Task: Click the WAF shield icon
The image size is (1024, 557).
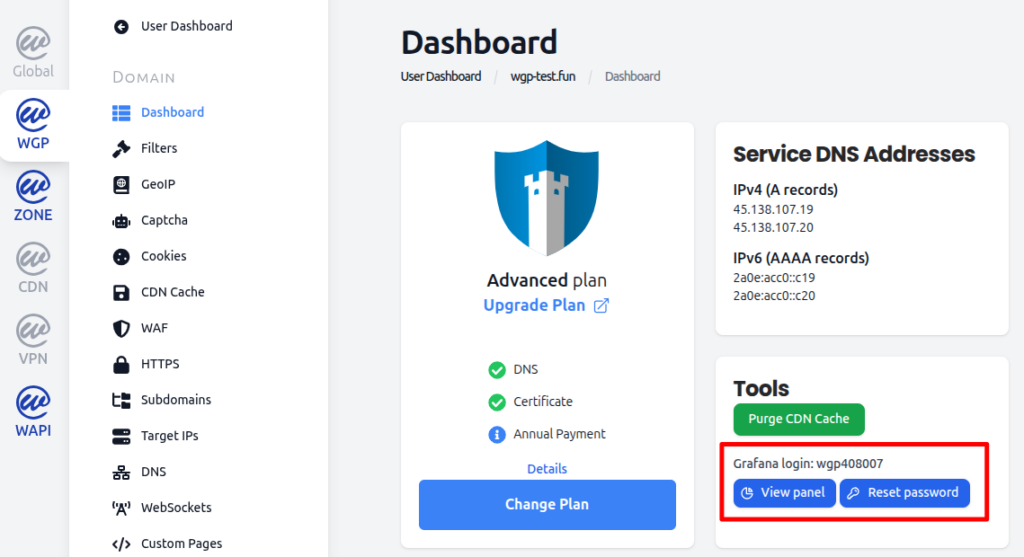Action: pyautogui.click(x=121, y=328)
